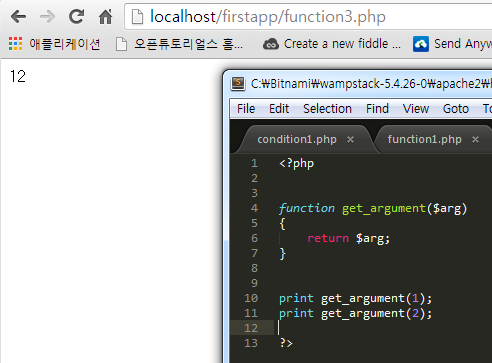Open the 애플리케이션 apps grid icon
This screenshot has height=363, width=492.
[15, 44]
